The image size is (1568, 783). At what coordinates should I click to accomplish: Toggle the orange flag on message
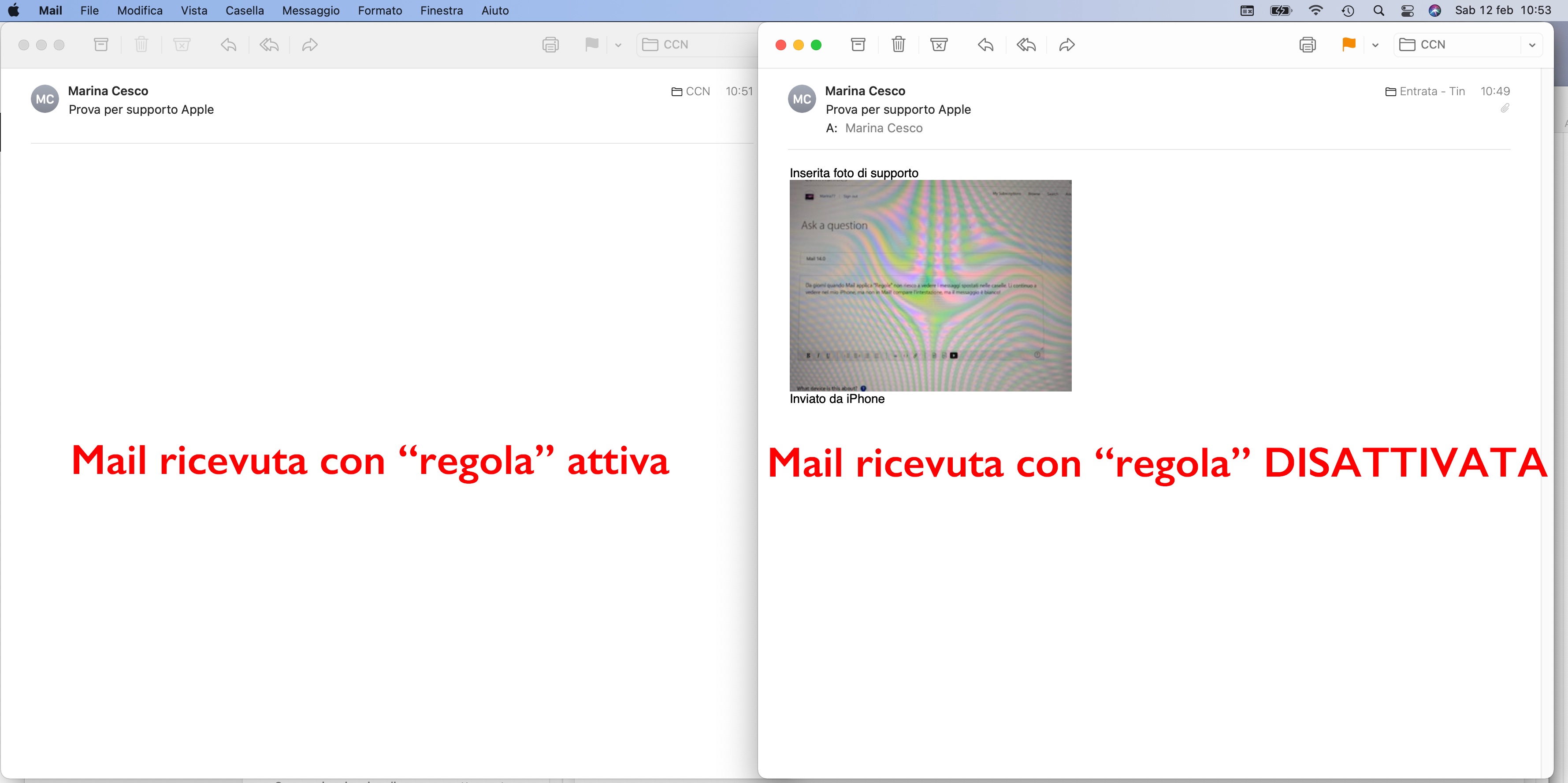click(x=1348, y=45)
